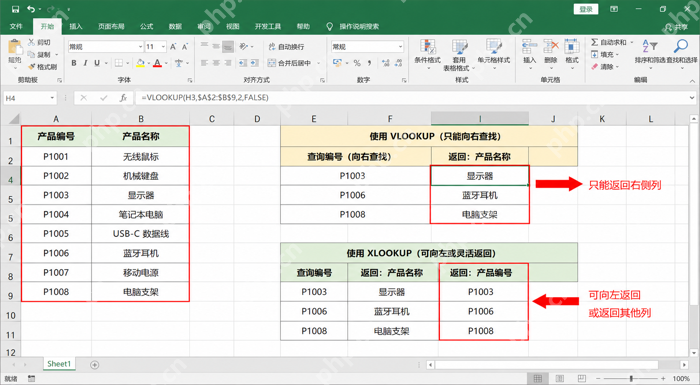
Task: Click the Decrease Indent icon
Action: coord(243,63)
